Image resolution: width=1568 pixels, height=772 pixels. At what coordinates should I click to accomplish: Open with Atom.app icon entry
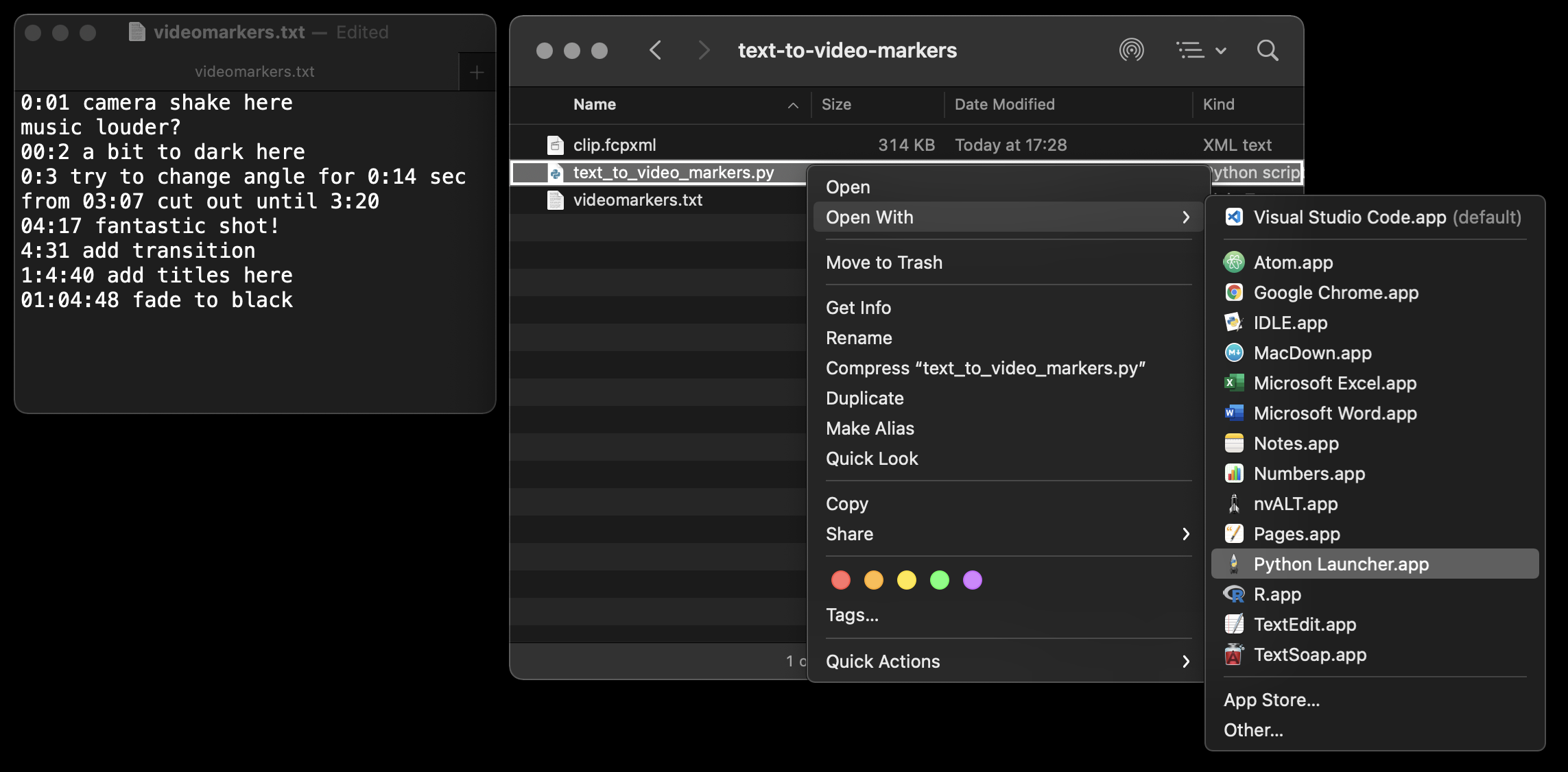click(x=1293, y=263)
